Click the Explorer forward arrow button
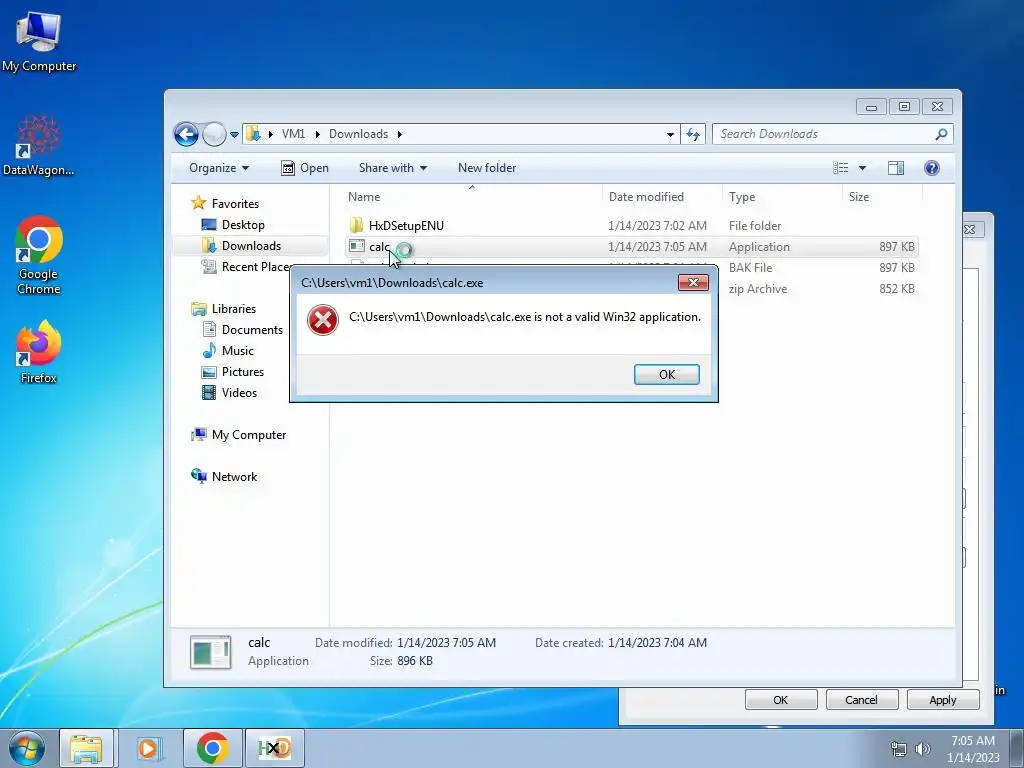This screenshot has height=768, width=1024. click(214, 135)
